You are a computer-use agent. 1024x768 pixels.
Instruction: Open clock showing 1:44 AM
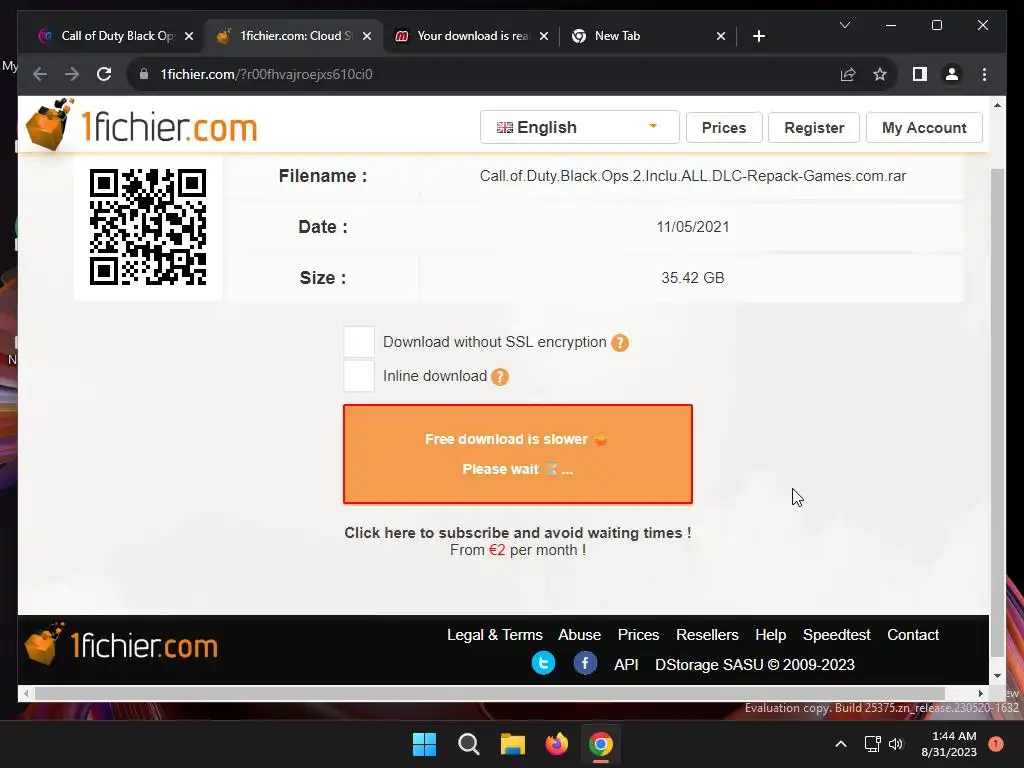[x=949, y=744]
